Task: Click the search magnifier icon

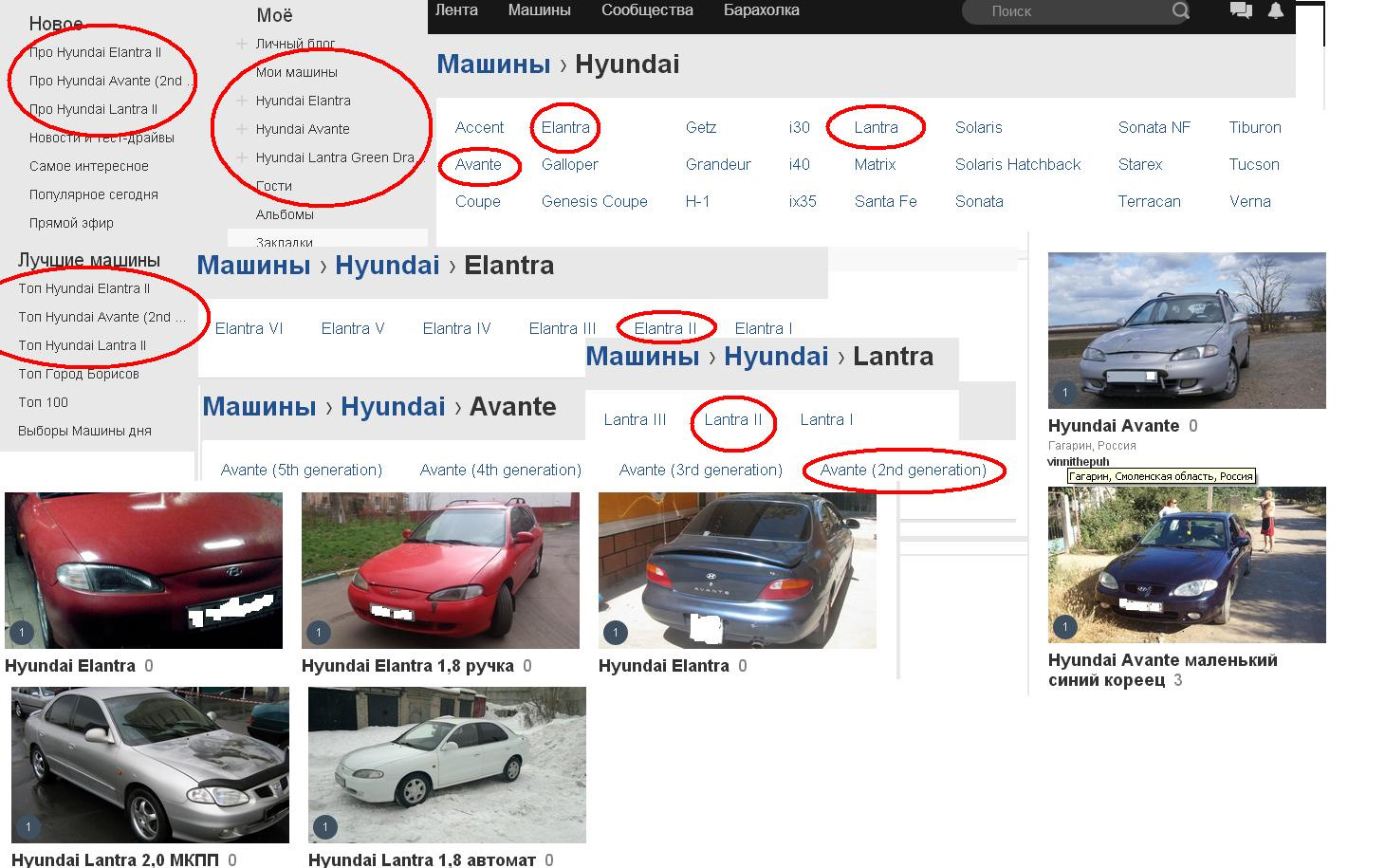Action: pos(1180,10)
